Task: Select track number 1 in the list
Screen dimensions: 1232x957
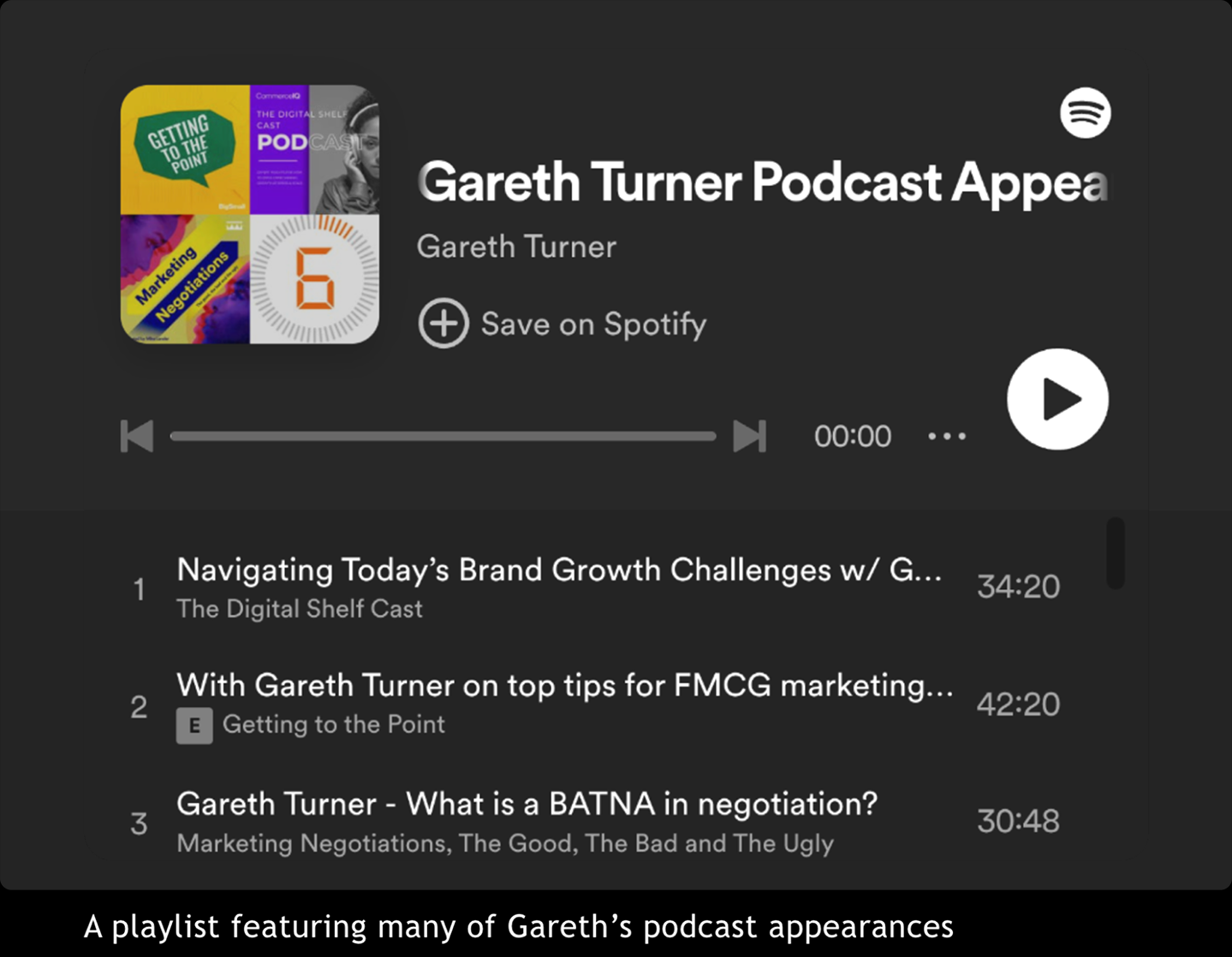Action: 139,590
